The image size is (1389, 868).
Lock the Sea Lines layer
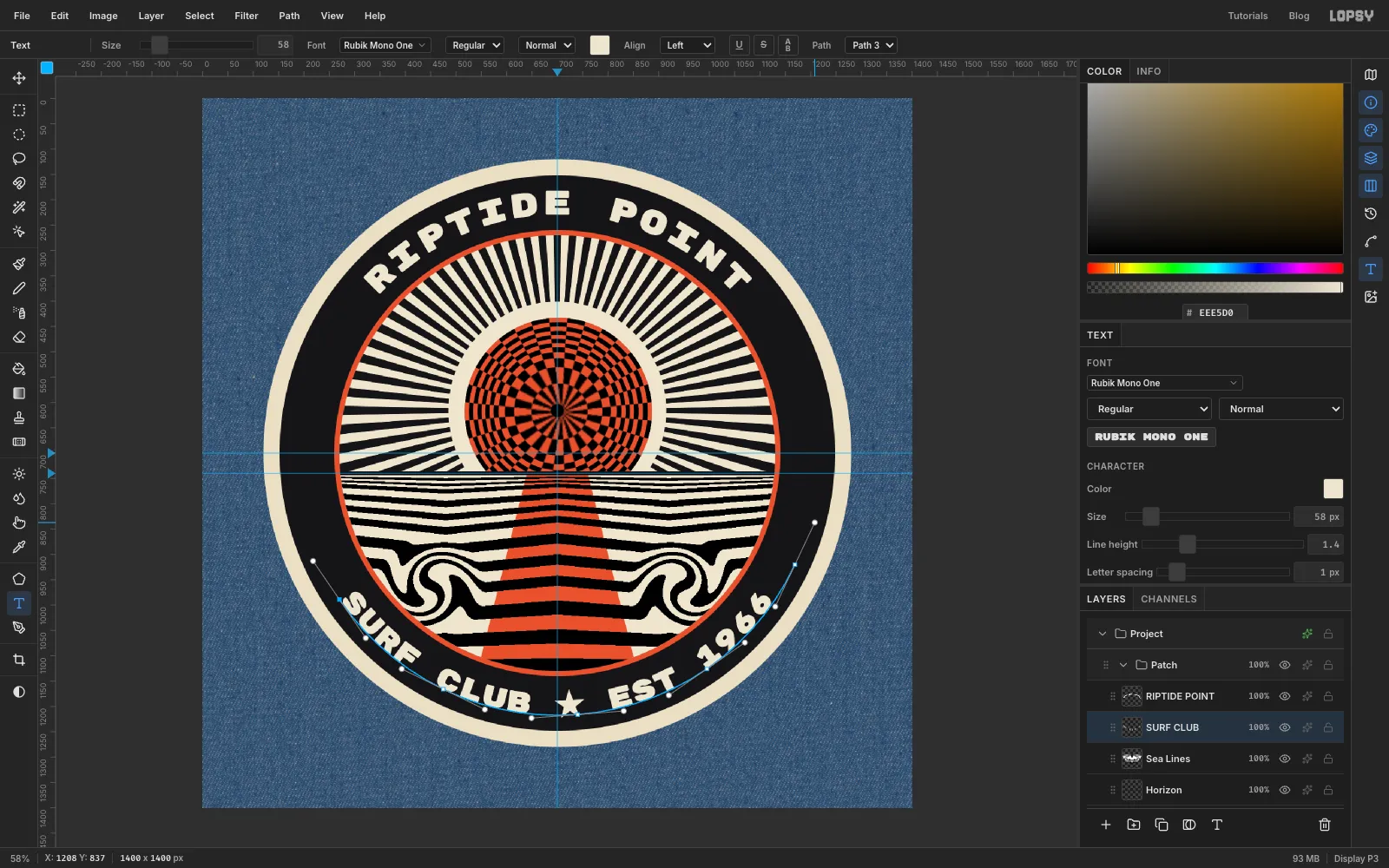[x=1328, y=759]
